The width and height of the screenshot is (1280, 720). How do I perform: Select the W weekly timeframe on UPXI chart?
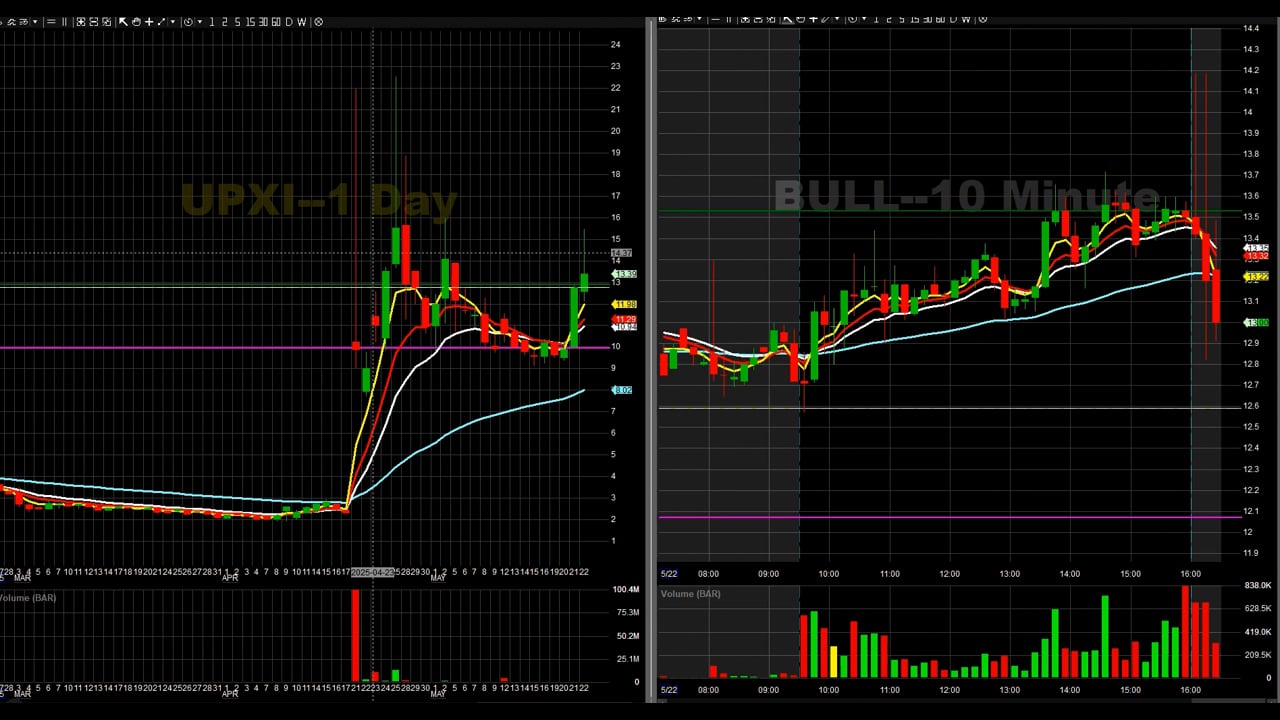(302, 22)
